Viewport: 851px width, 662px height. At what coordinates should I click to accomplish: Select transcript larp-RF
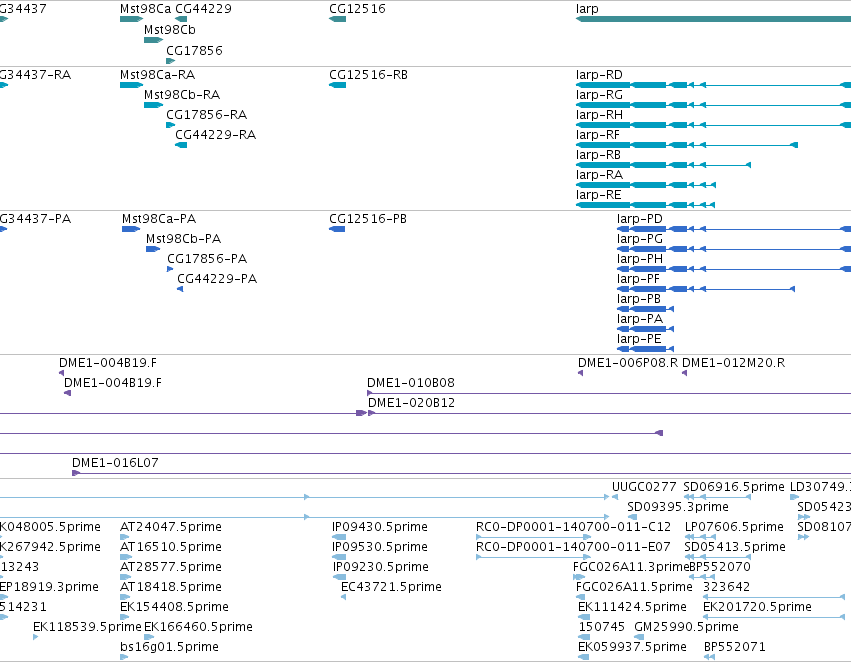598,135
